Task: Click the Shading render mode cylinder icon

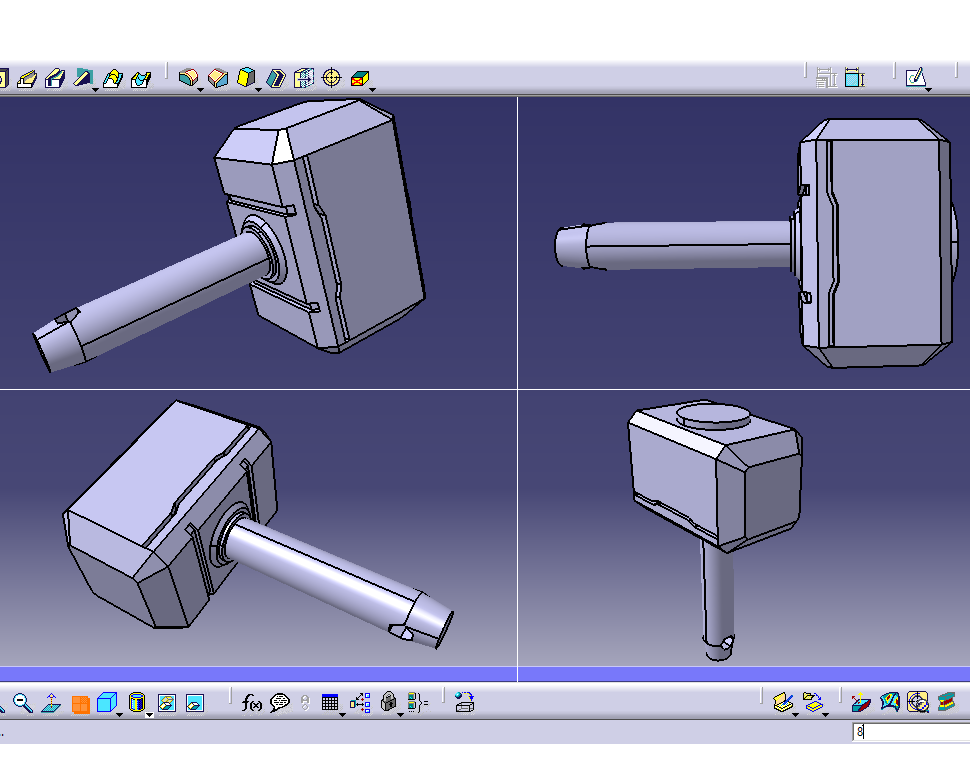Action: [x=137, y=702]
